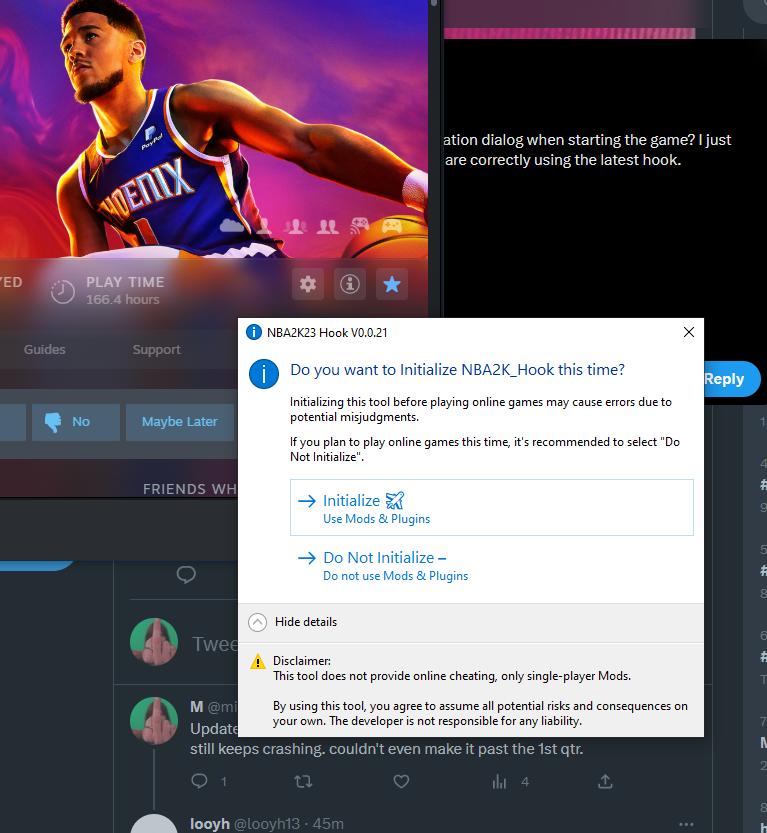Click tweet text 'still keeps crashing'

(x=257, y=749)
